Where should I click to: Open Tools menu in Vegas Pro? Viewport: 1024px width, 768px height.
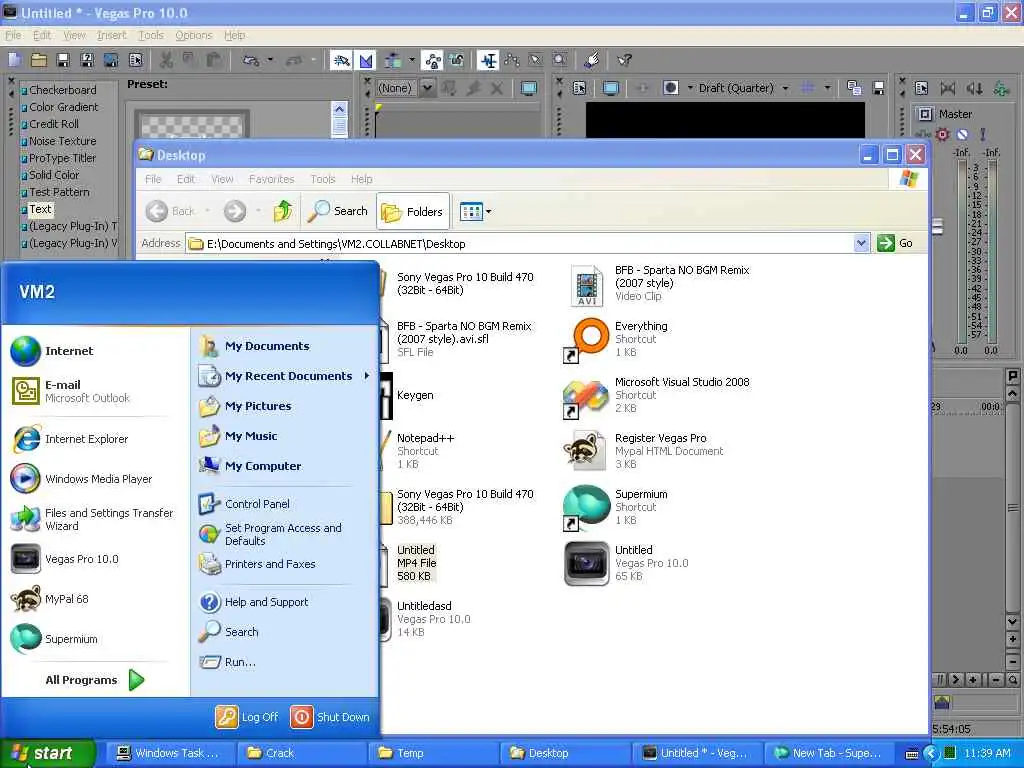tap(151, 35)
